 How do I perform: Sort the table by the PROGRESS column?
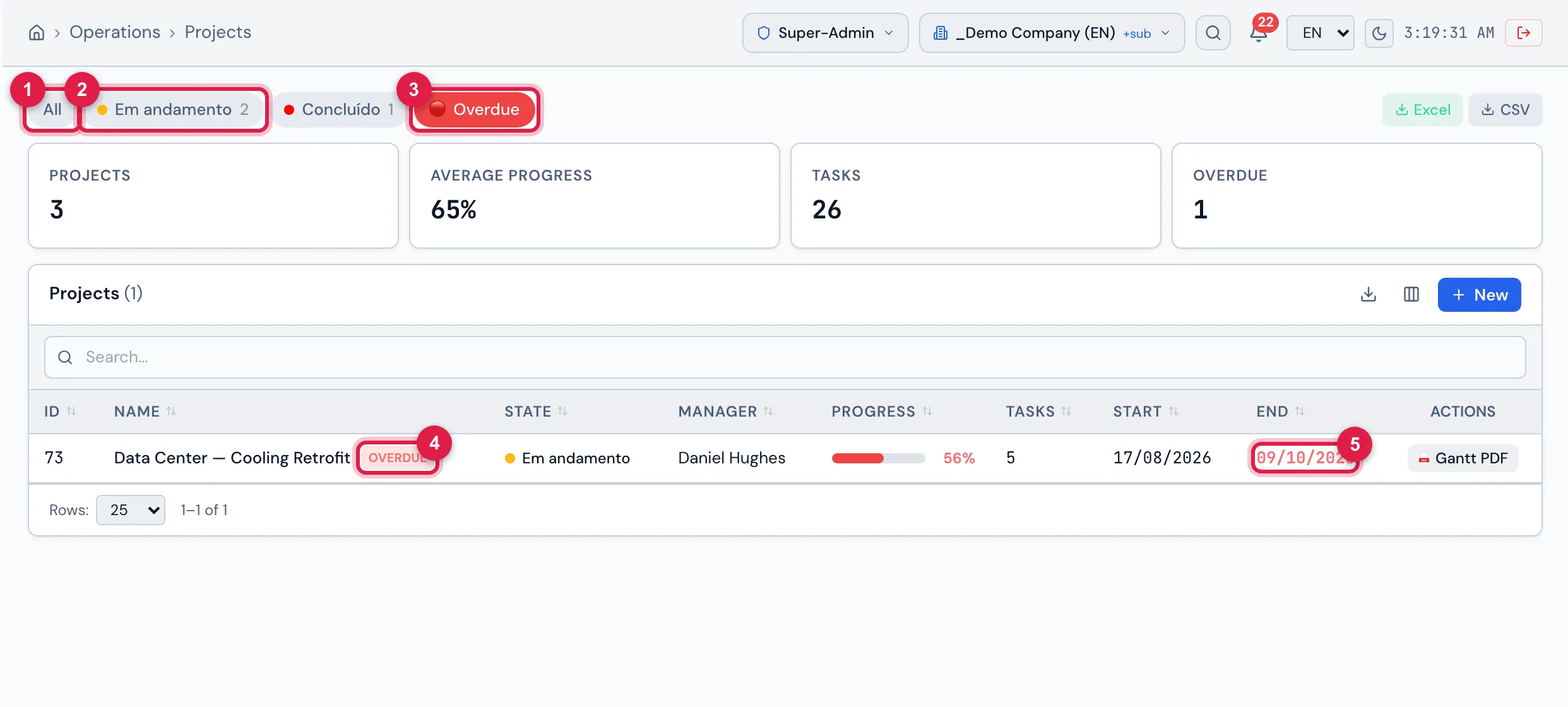coord(881,412)
